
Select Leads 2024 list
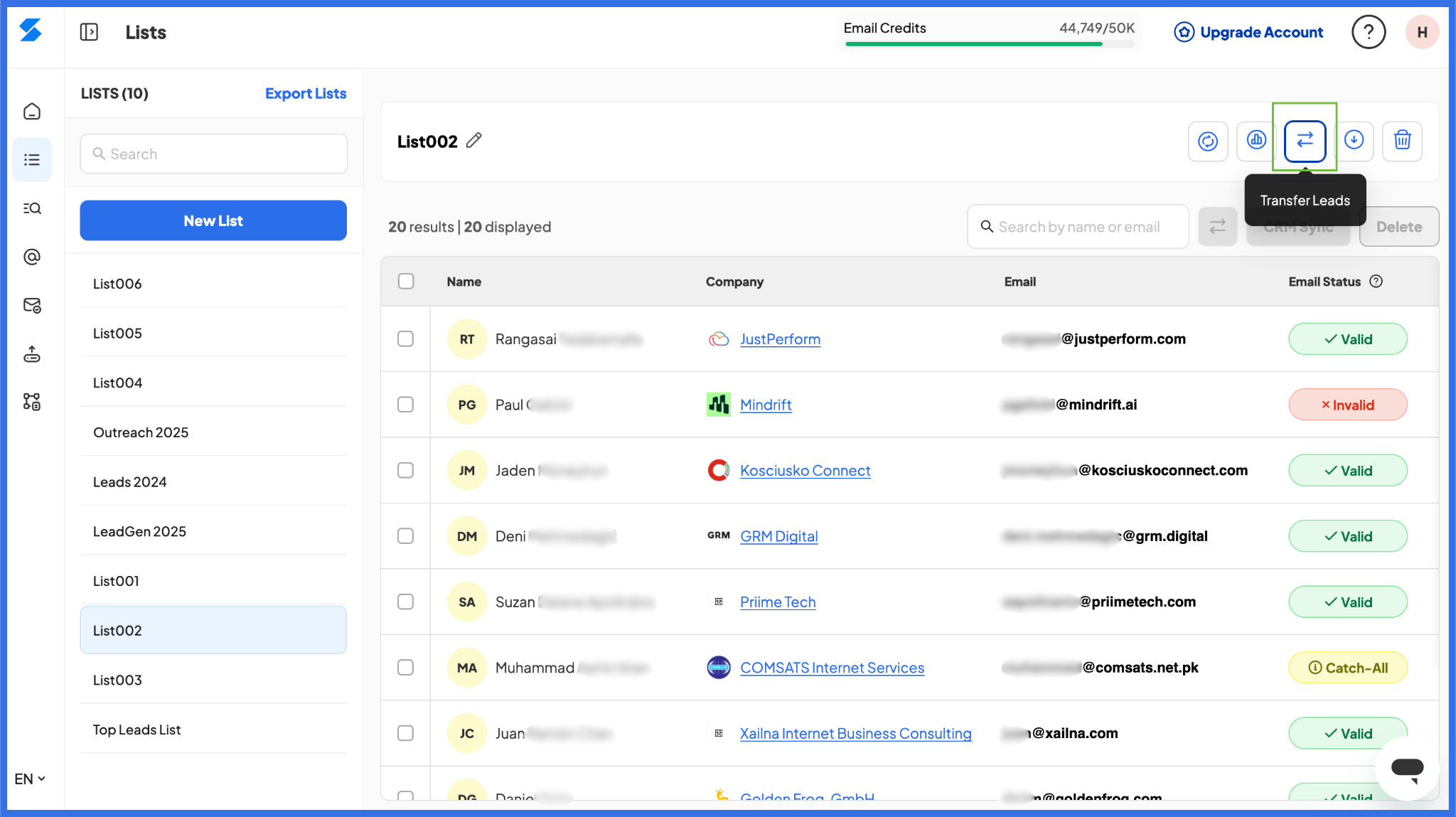coord(213,481)
